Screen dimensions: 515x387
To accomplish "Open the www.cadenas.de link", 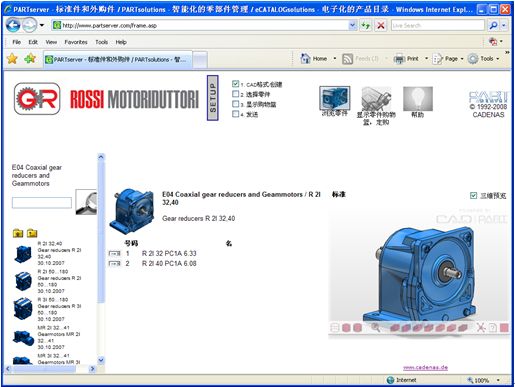I will click(x=425, y=367).
